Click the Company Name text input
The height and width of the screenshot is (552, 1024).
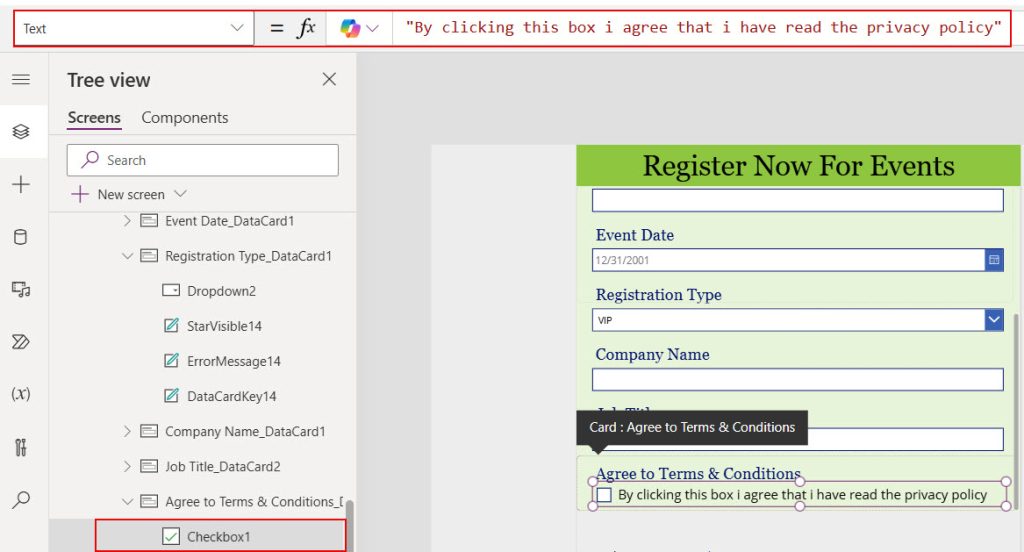[797, 380]
